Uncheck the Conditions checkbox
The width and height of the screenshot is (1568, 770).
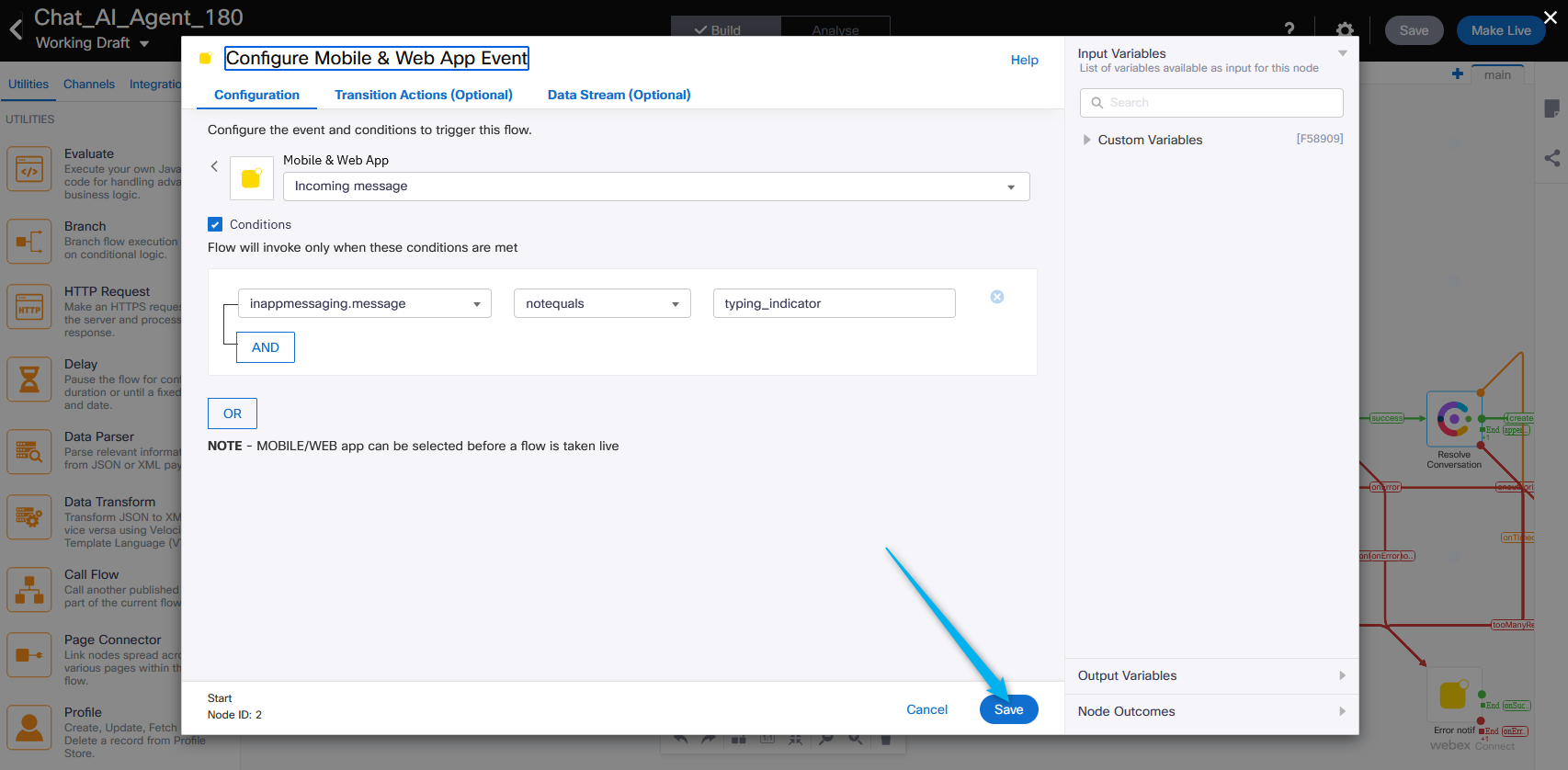(215, 224)
